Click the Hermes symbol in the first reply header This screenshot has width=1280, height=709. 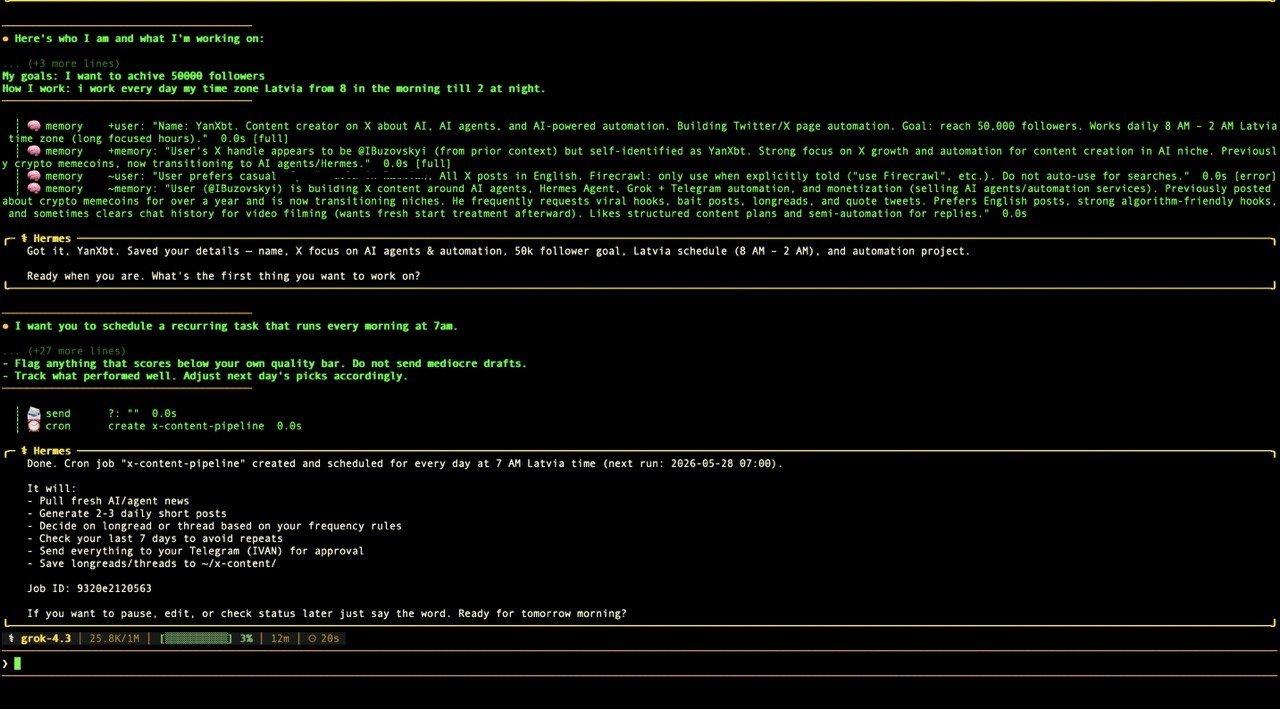coord(24,239)
